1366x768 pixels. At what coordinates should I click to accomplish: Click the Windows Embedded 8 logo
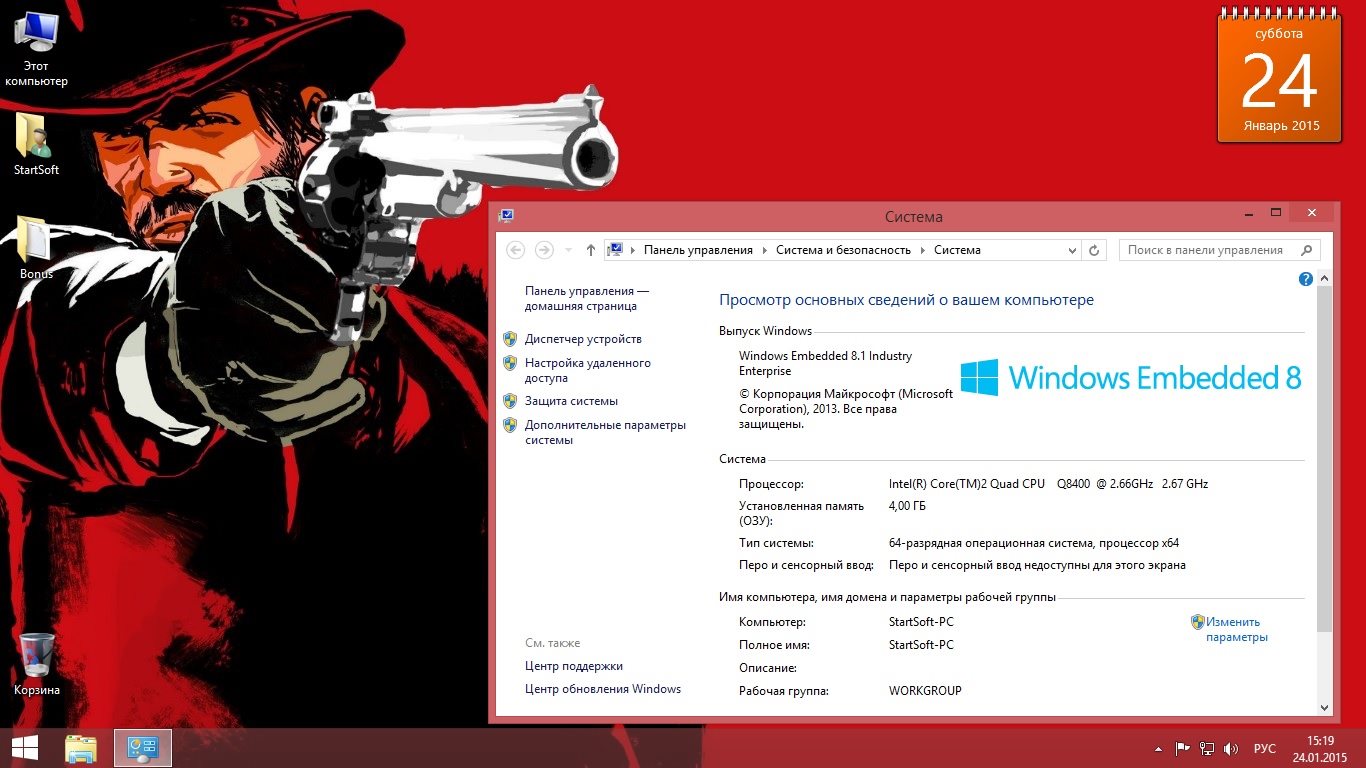(x=1131, y=377)
